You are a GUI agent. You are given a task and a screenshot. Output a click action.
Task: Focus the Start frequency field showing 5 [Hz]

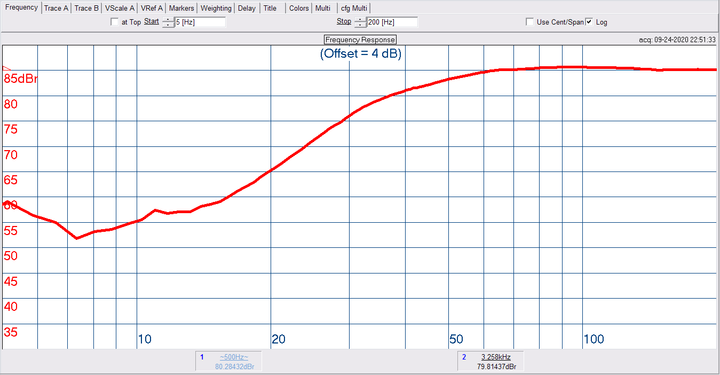(x=200, y=22)
